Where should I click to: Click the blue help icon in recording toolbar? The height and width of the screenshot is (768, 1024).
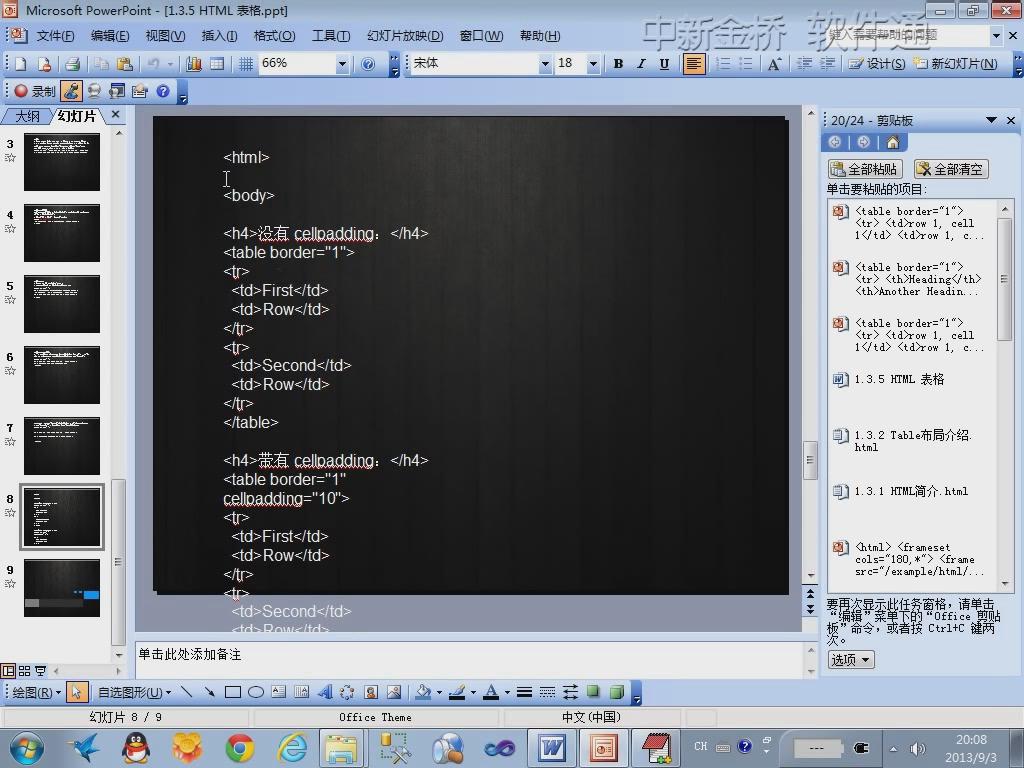[163, 91]
